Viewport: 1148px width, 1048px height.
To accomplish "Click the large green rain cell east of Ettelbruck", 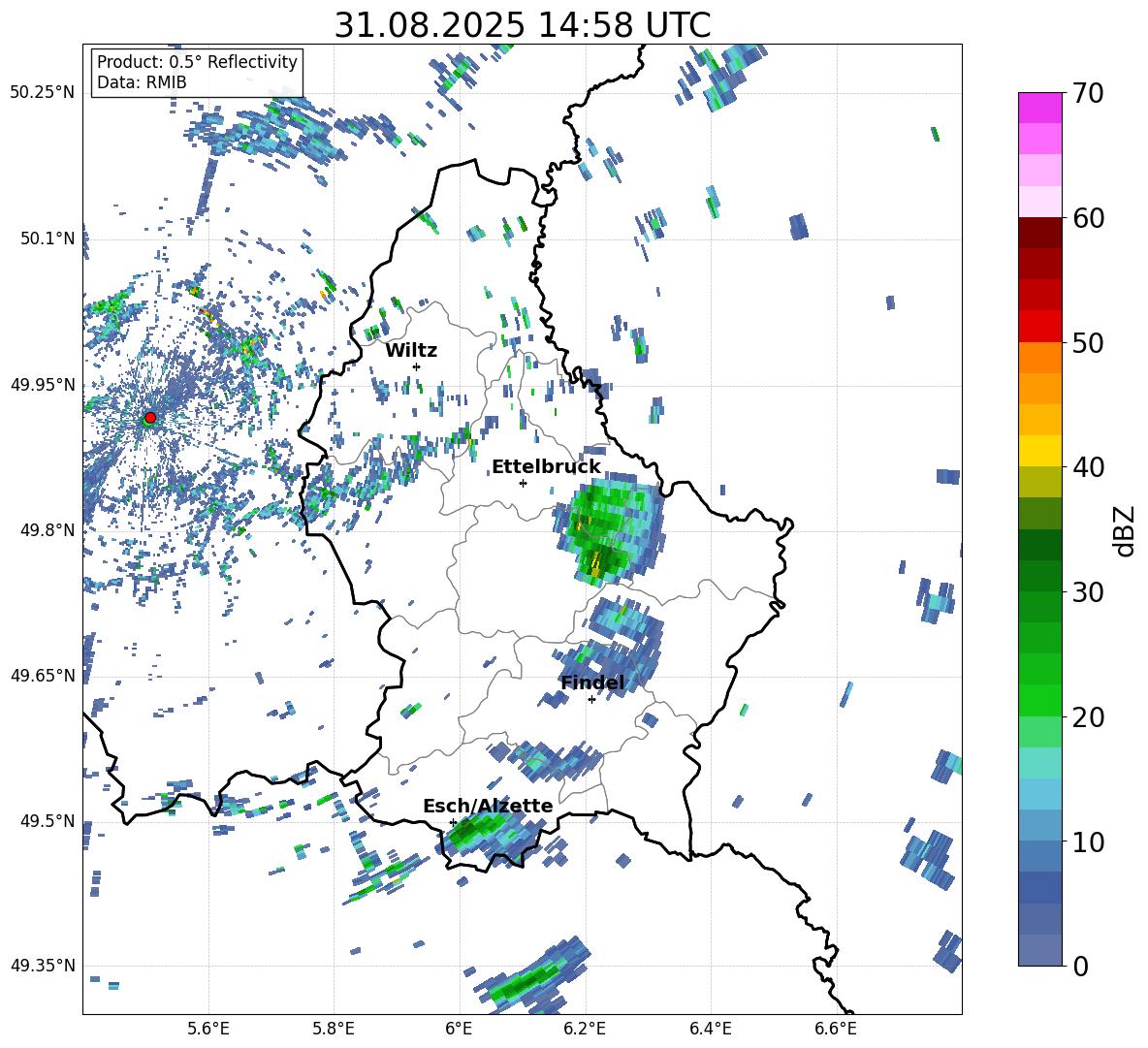I will tap(610, 529).
